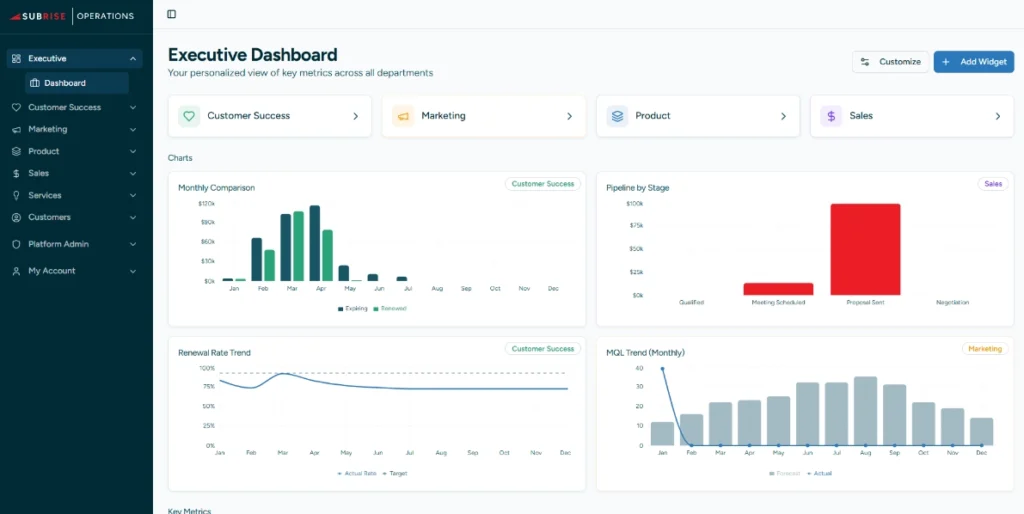Toggle Target legend in Renewal Rate chart
Screen dimensions: 1024x514
394,474
